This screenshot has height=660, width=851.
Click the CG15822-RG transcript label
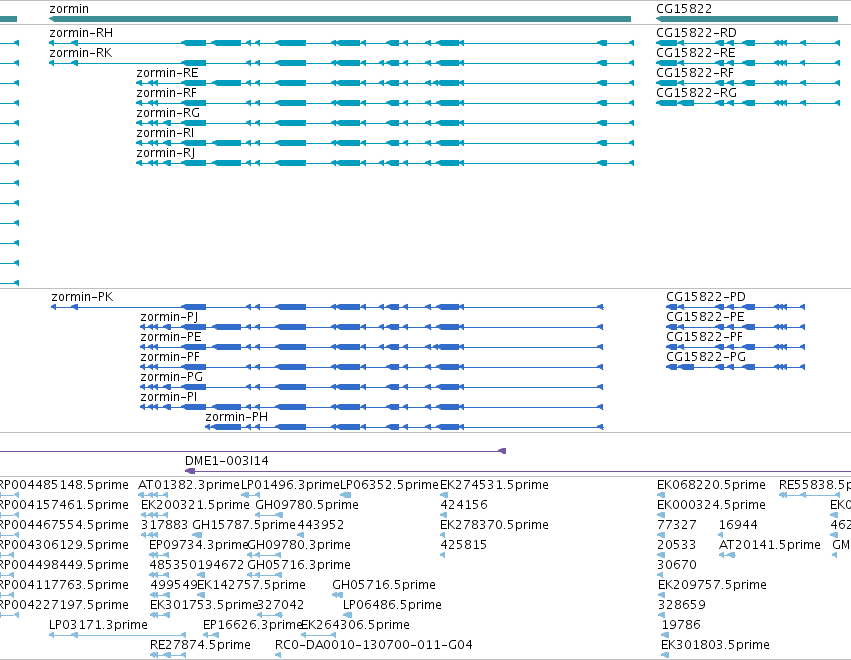click(x=696, y=93)
